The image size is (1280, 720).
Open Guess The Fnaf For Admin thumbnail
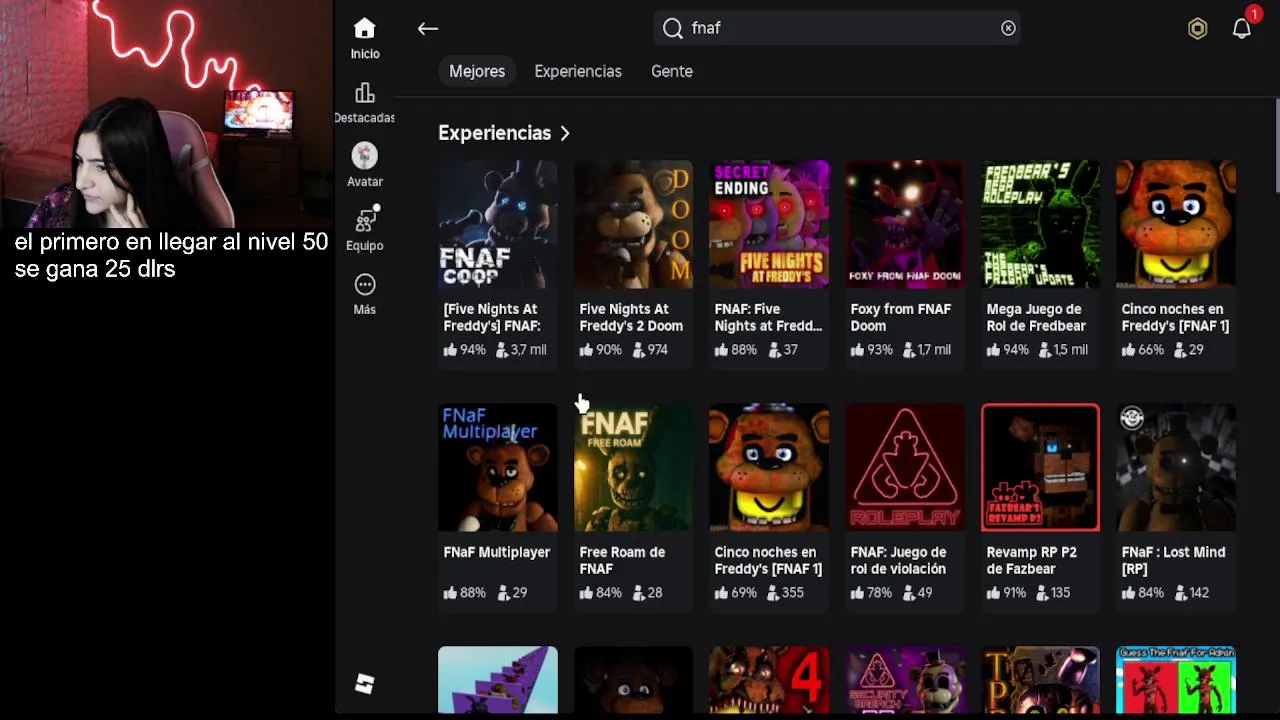point(1176,680)
